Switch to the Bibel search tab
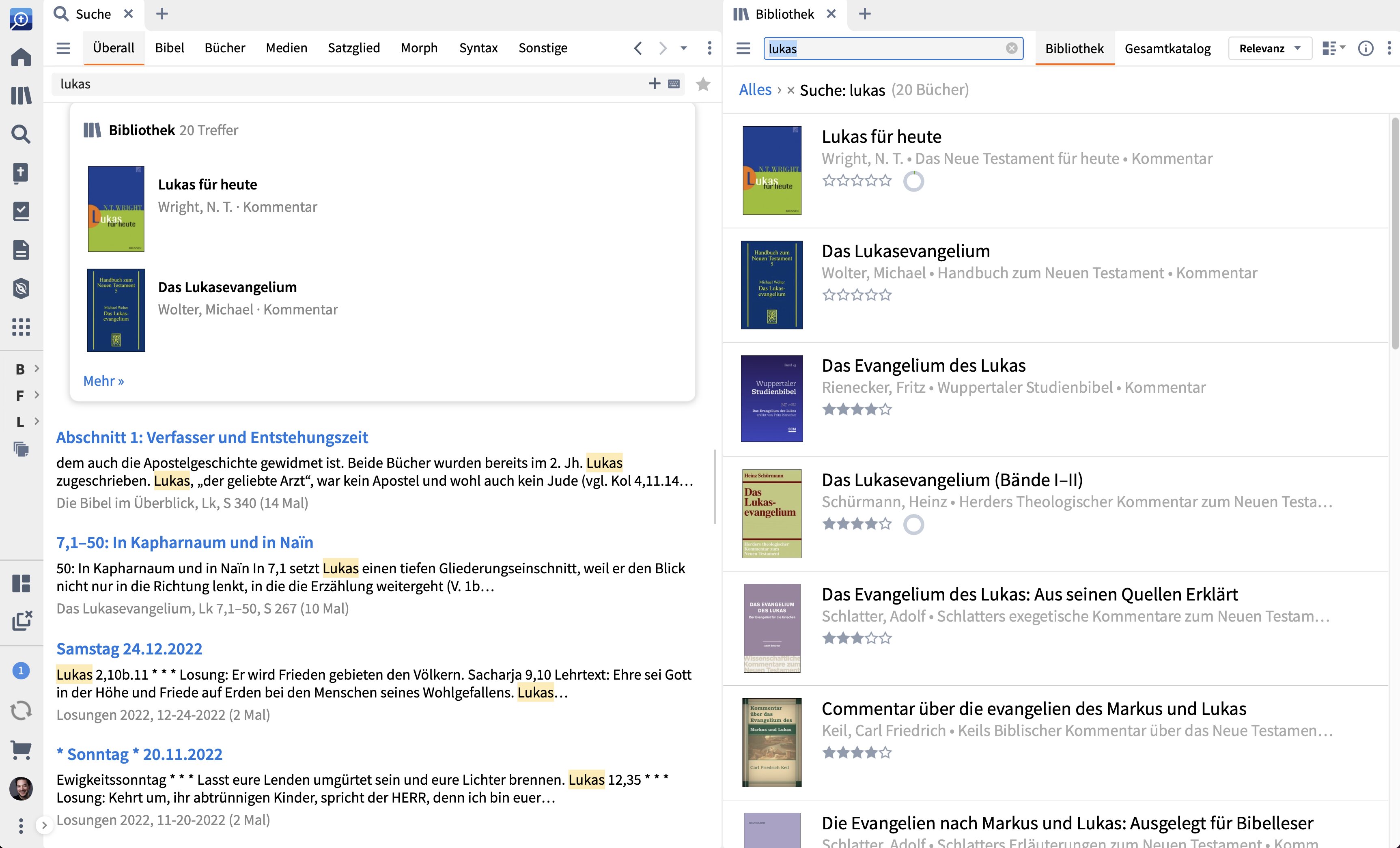The height and width of the screenshot is (848, 1400). pos(169,48)
